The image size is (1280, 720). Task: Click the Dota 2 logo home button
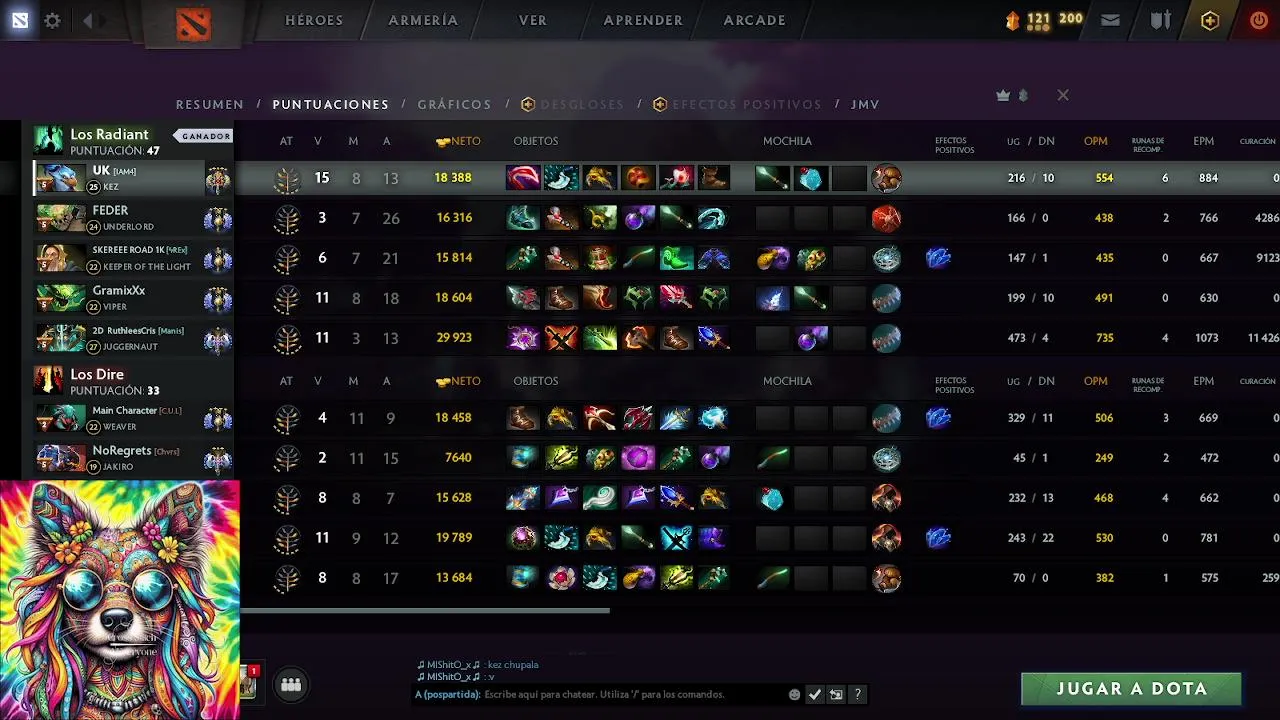[x=193, y=23]
